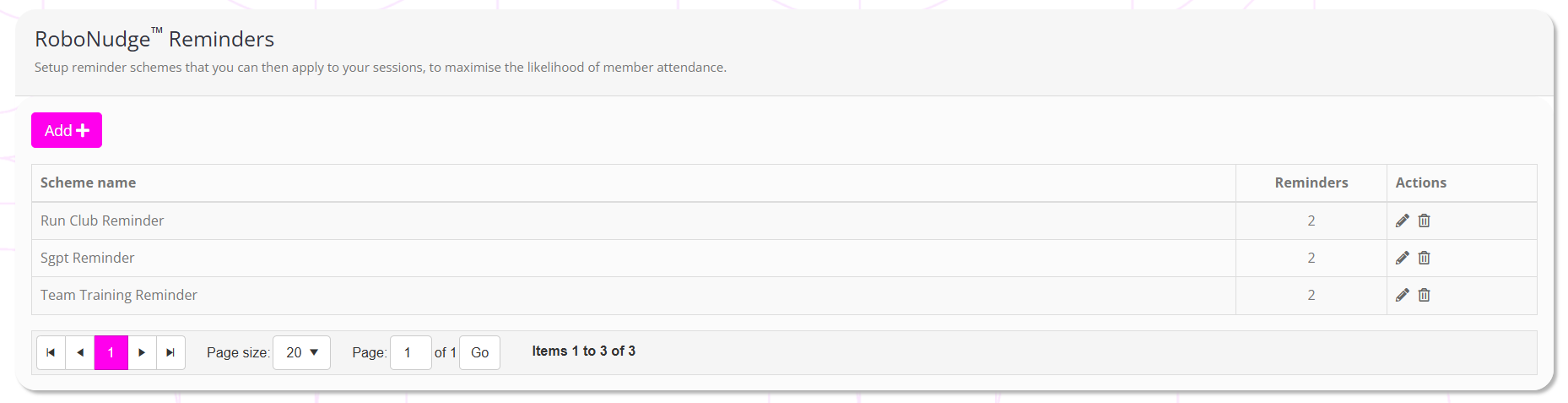Delete the Team Training Reminder scheme

[1424, 295]
